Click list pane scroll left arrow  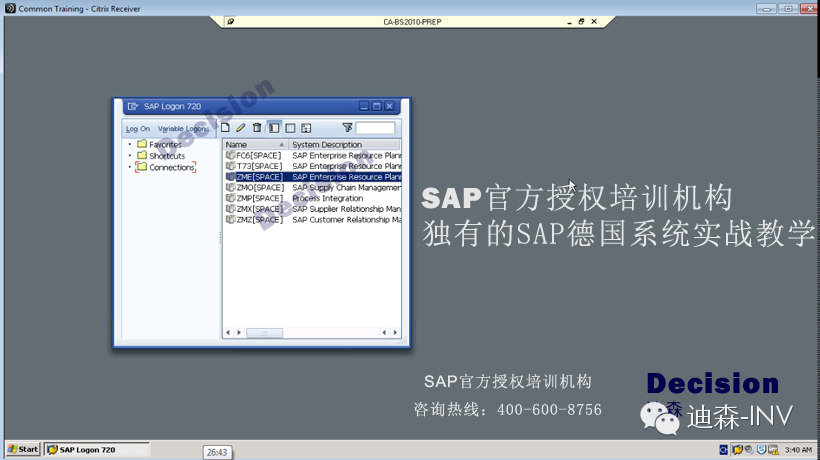(x=384, y=332)
